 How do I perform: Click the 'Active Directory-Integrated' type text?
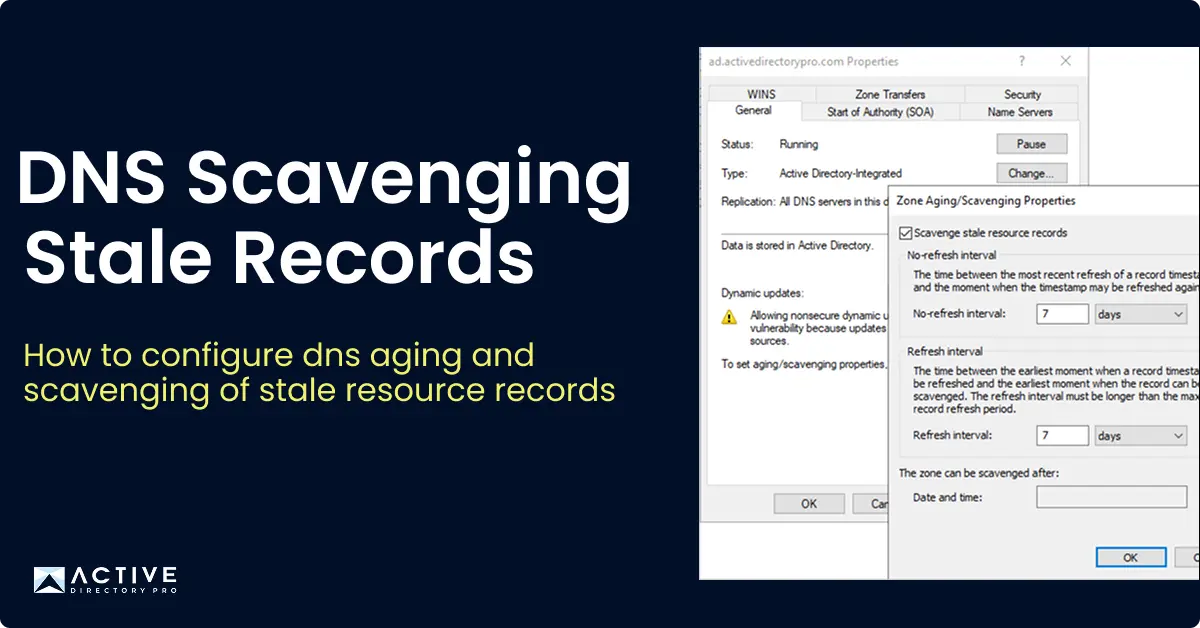(x=840, y=173)
